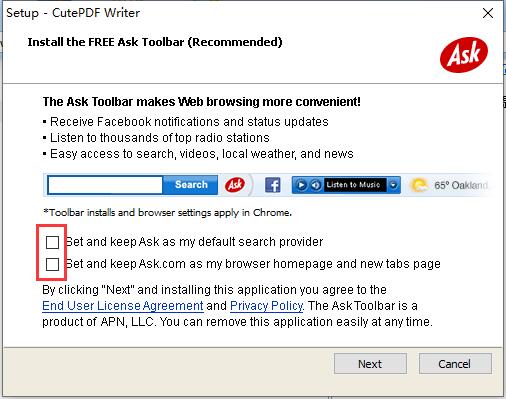
Task: Click the small Ask icon in the toolbar preview
Action: [235, 184]
